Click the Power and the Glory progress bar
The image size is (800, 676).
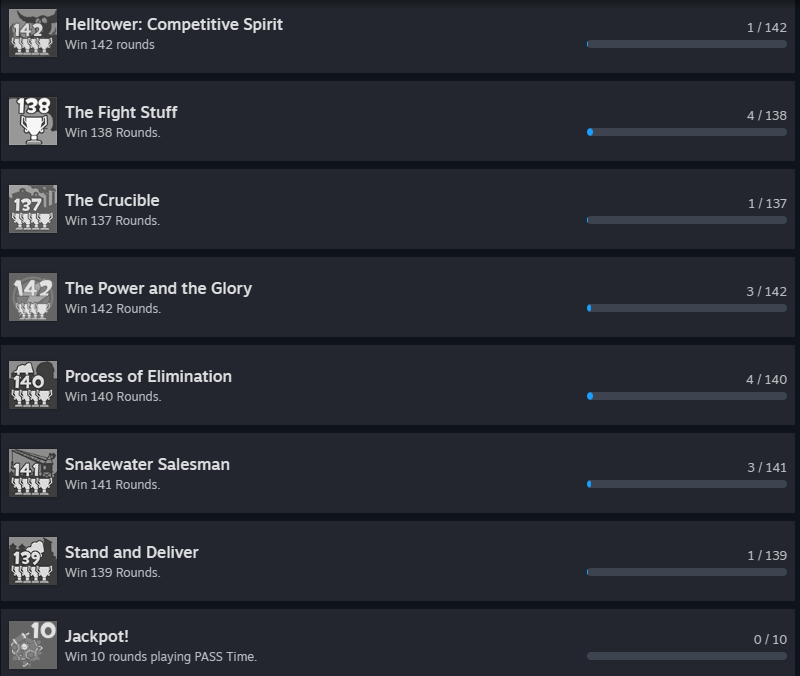pyautogui.click(x=687, y=308)
